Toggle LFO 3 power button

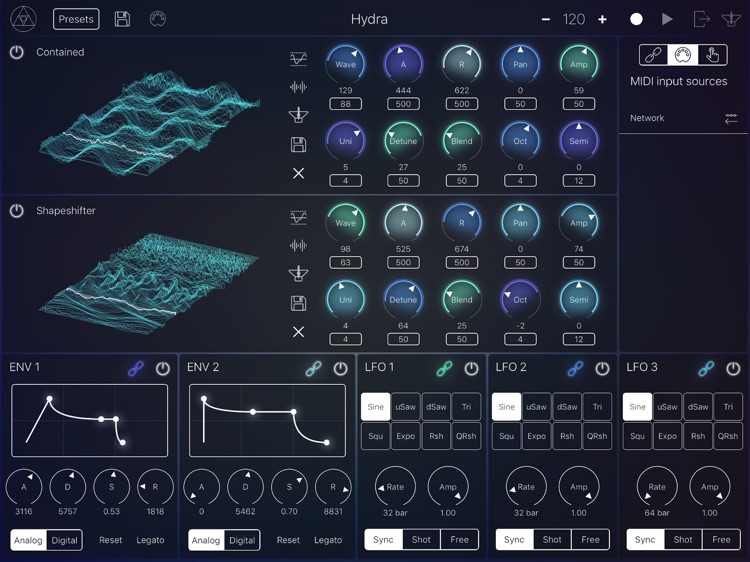pyautogui.click(x=733, y=368)
